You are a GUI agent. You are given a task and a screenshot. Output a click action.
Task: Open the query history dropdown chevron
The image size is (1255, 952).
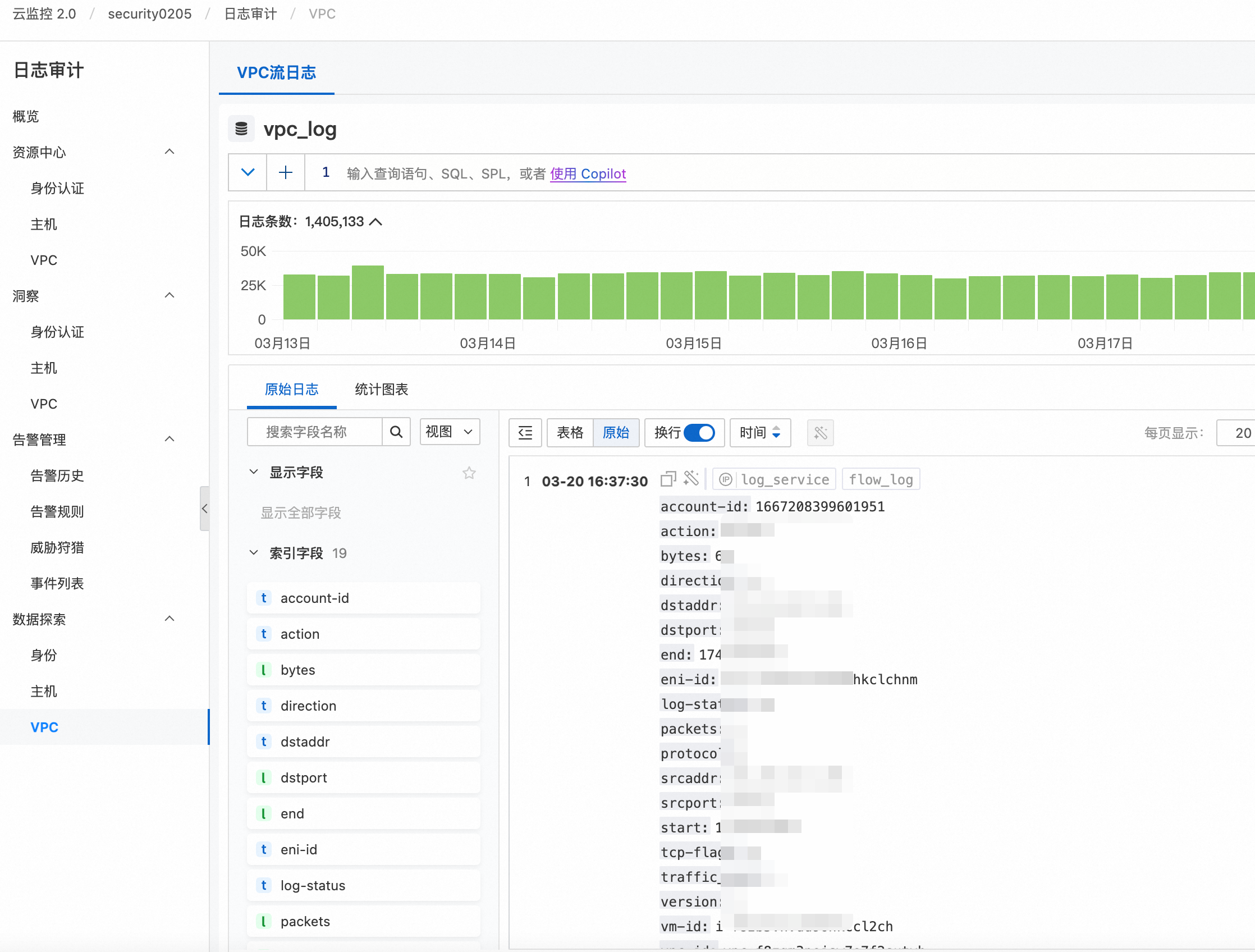[x=248, y=172]
